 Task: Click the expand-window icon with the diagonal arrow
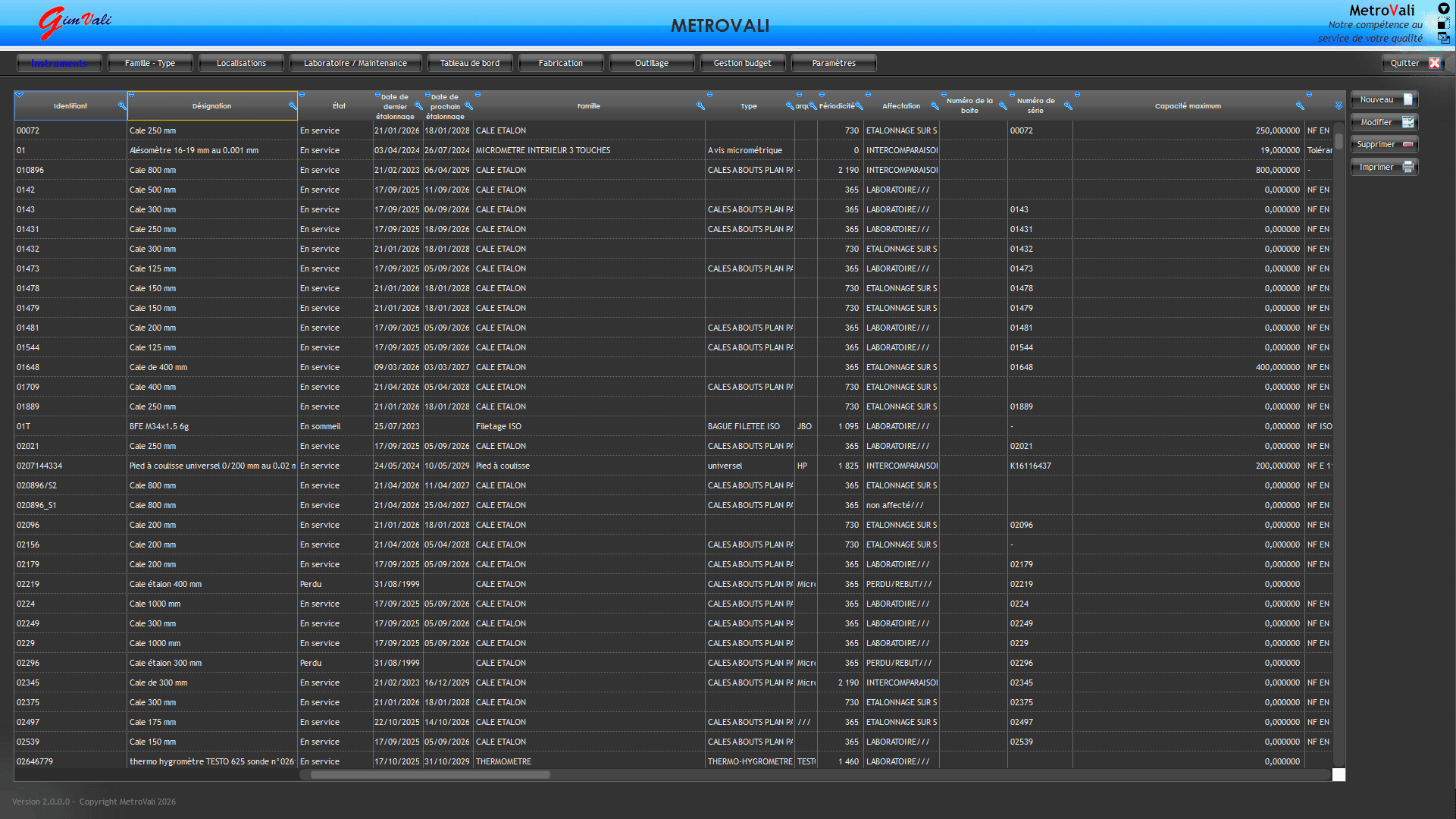(x=1444, y=24)
